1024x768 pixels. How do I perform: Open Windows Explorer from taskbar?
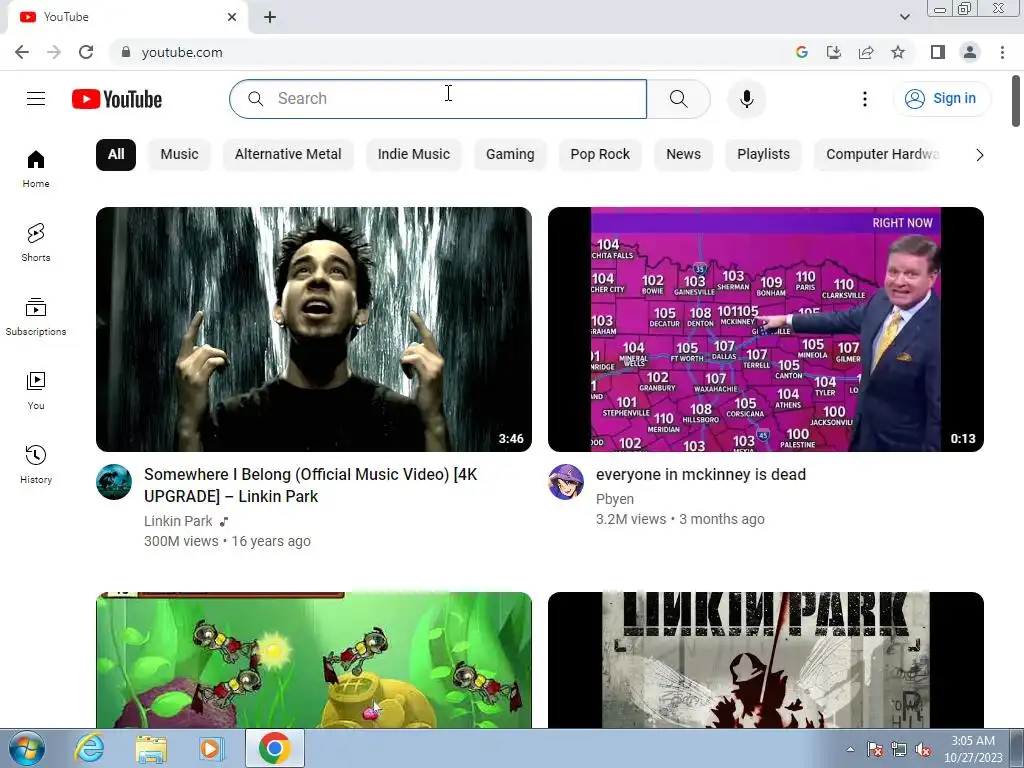151,748
